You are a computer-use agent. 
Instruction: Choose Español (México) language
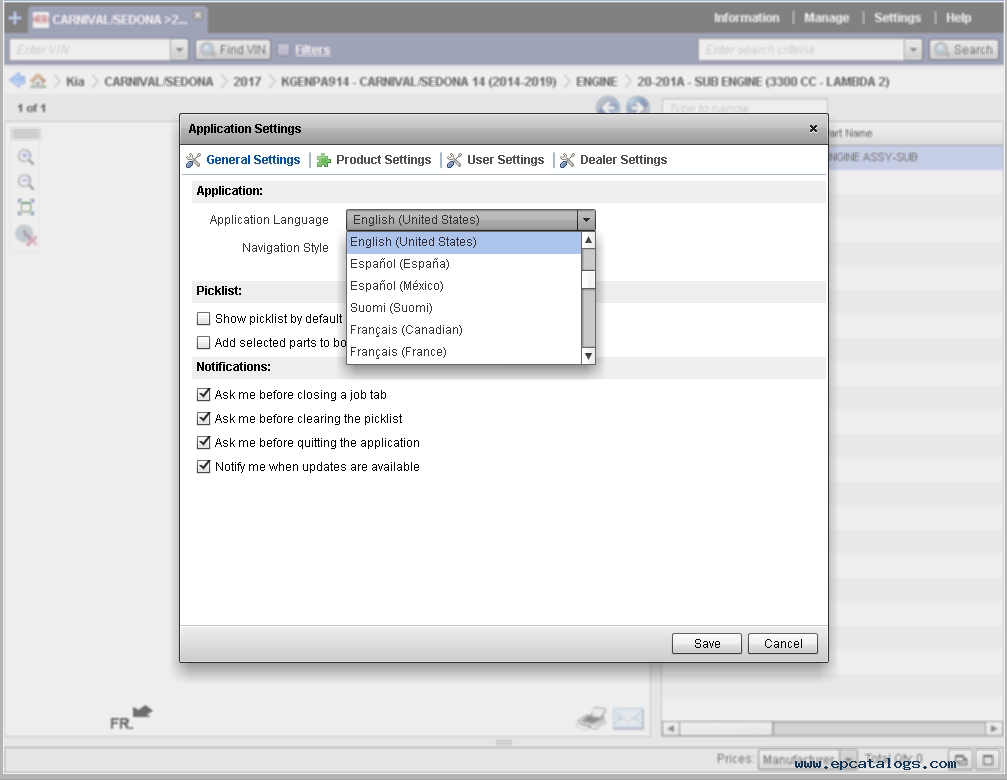point(464,286)
